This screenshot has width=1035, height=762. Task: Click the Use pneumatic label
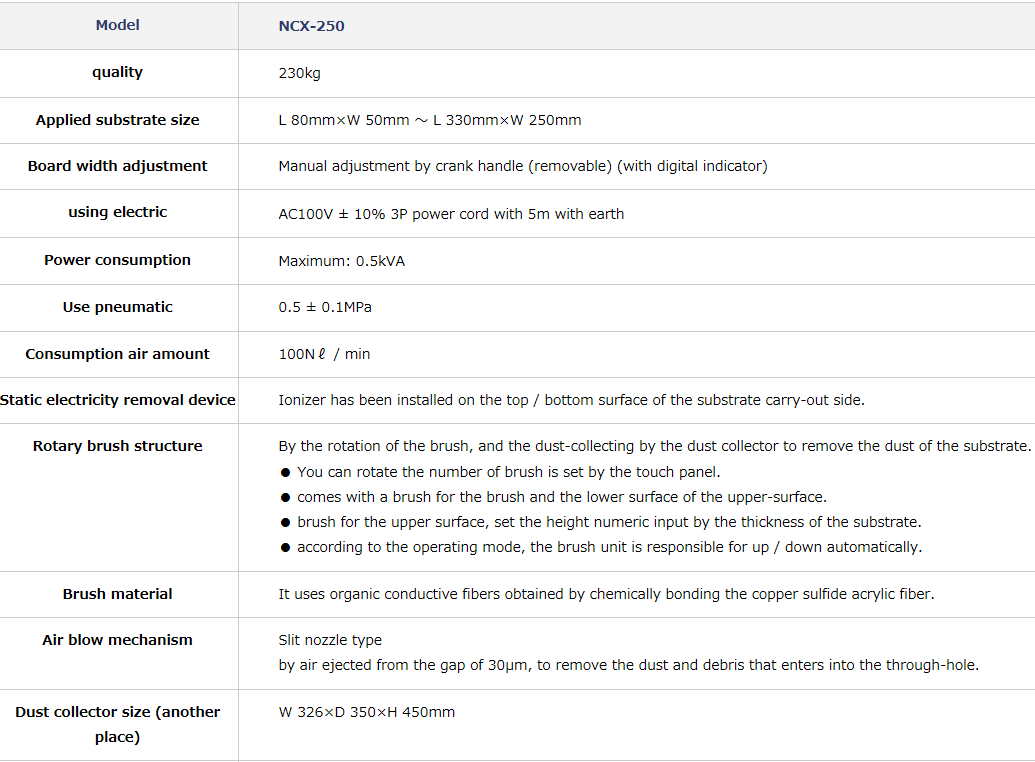click(x=117, y=307)
